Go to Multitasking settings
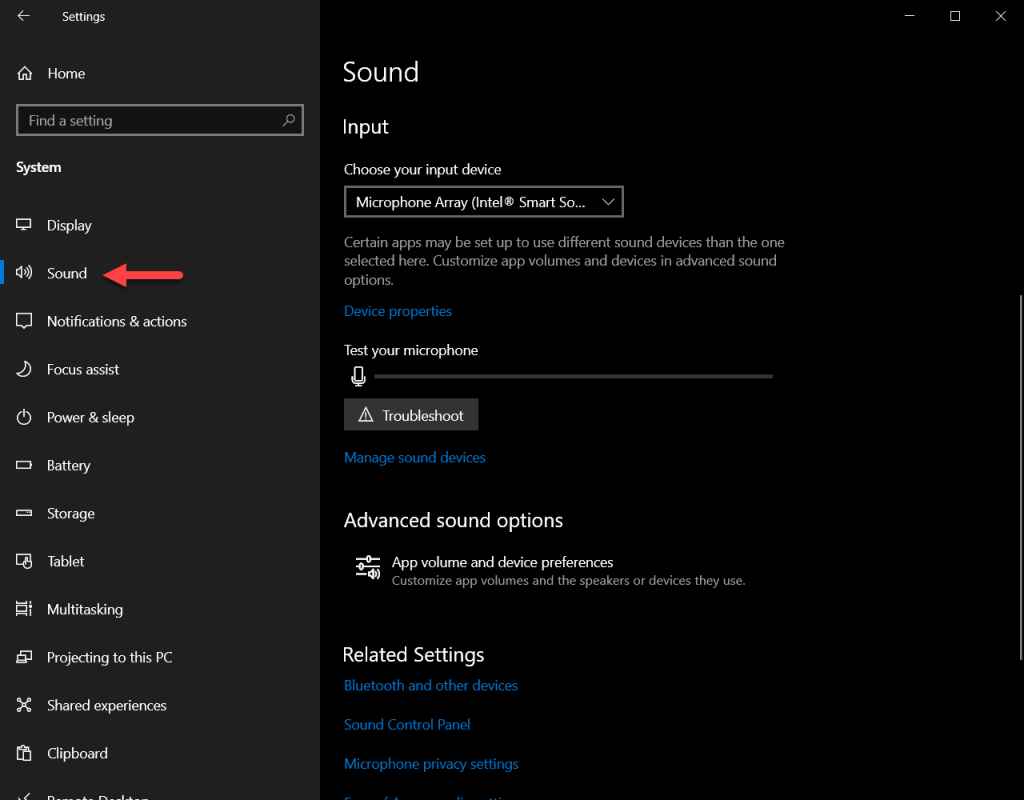Screen dimensions: 1024x800 point(85,609)
